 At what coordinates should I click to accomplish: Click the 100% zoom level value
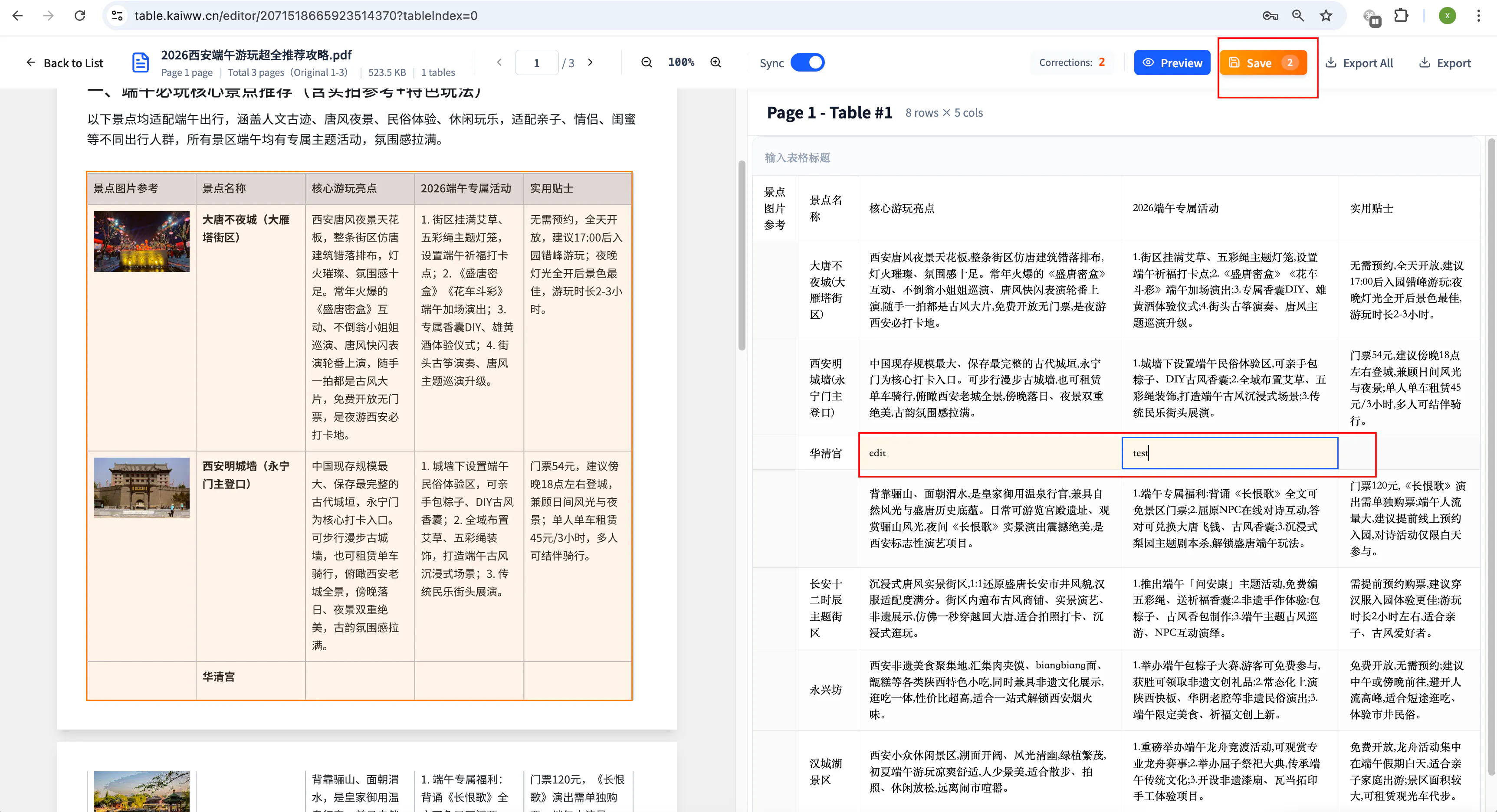[x=681, y=62]
